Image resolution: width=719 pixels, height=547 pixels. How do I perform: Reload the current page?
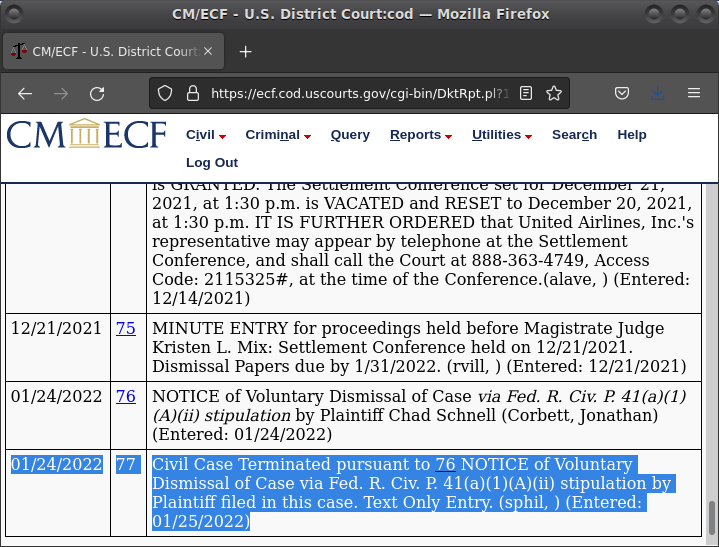97,94
